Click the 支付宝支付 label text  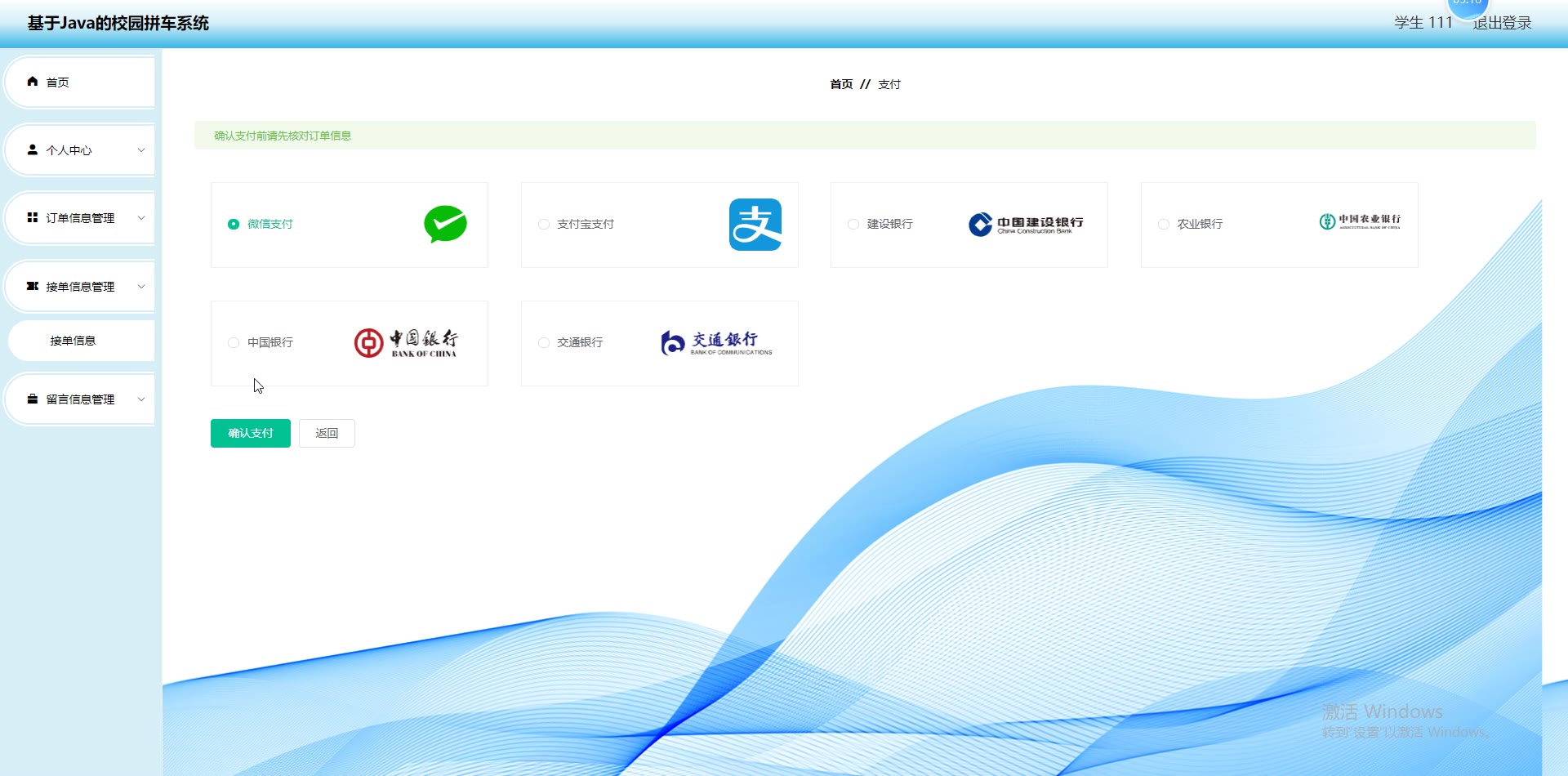tap(586, 224)
